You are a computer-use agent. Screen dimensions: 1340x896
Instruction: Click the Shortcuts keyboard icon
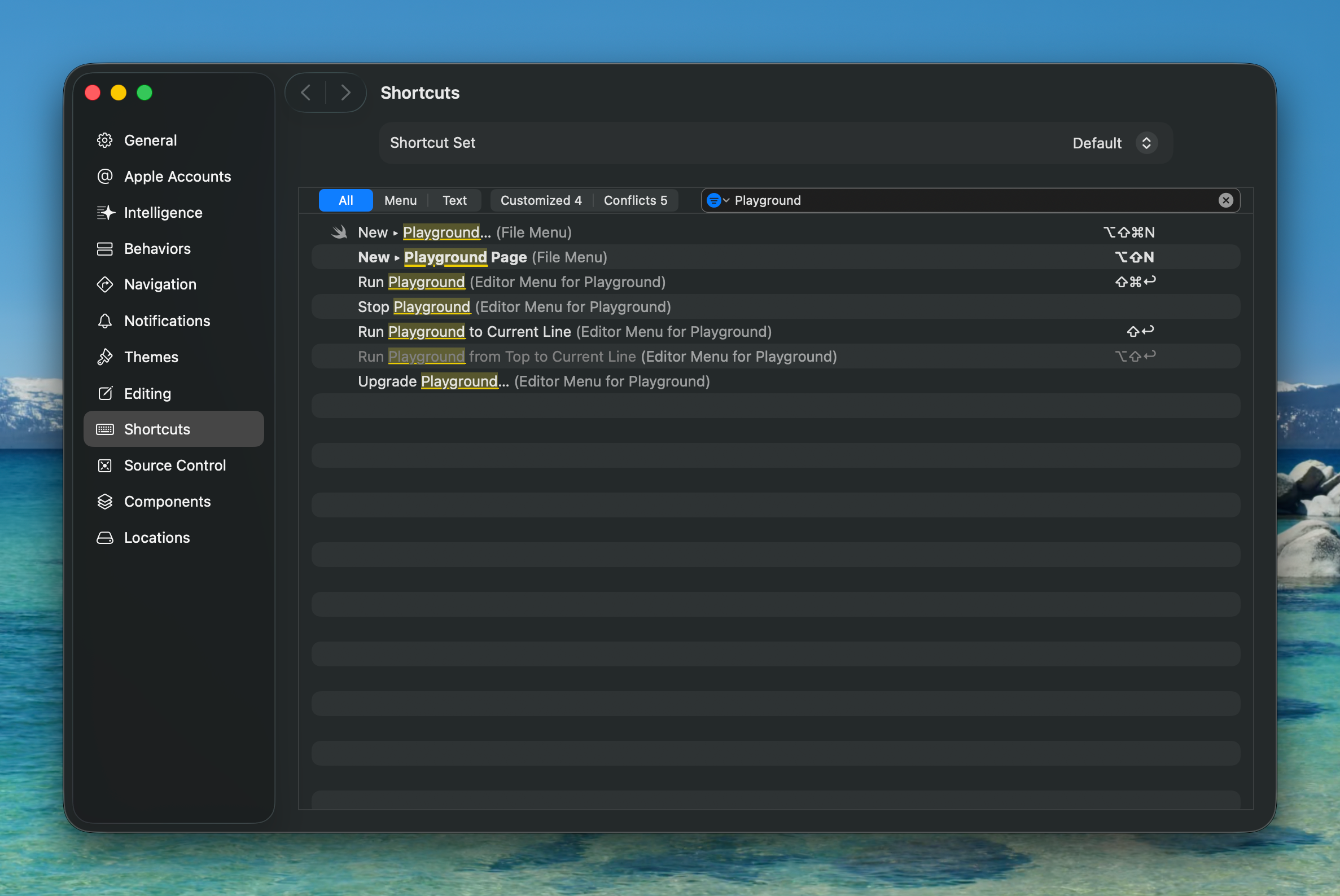[104, 429]
